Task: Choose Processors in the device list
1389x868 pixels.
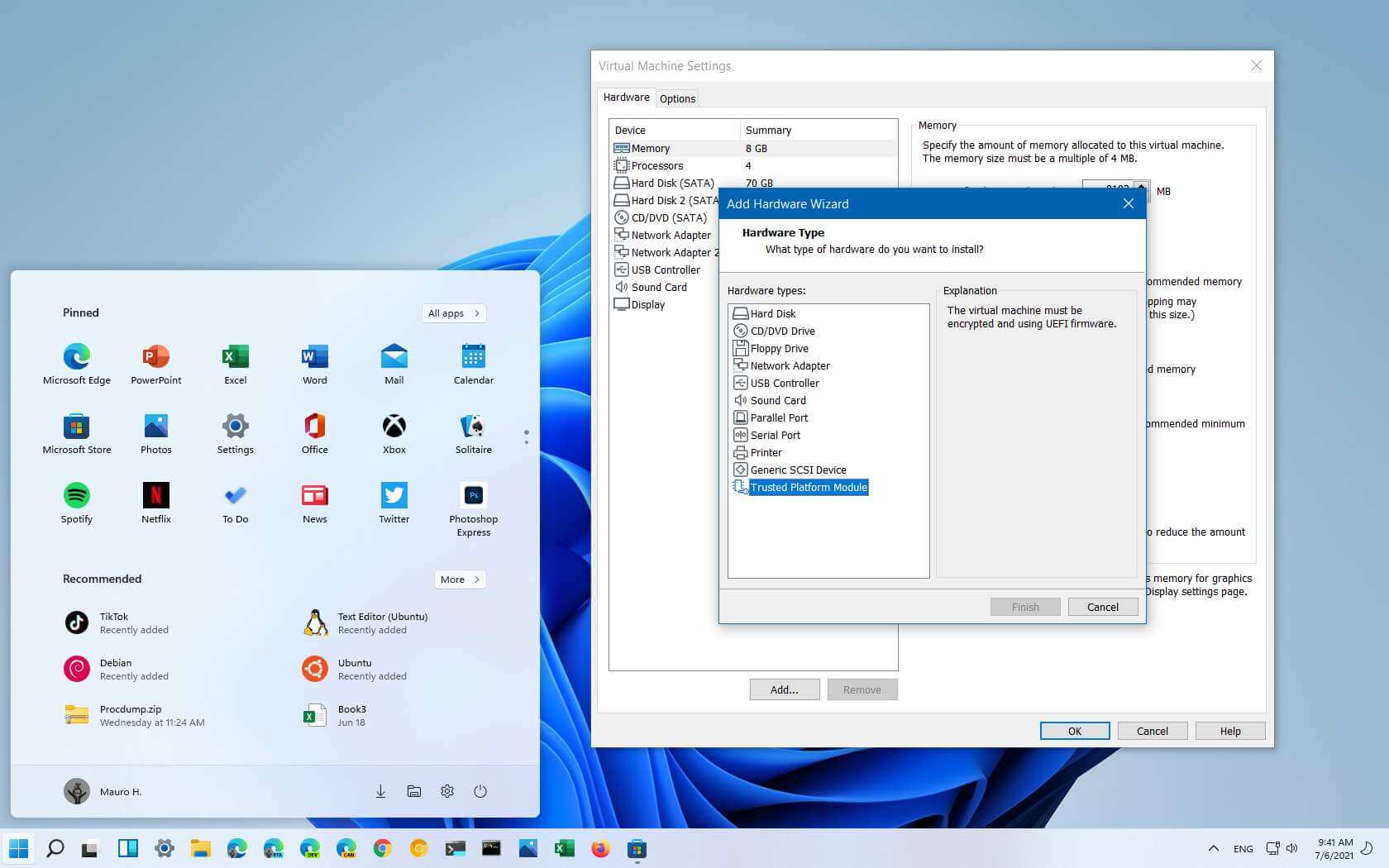Action: coord(656,165)
